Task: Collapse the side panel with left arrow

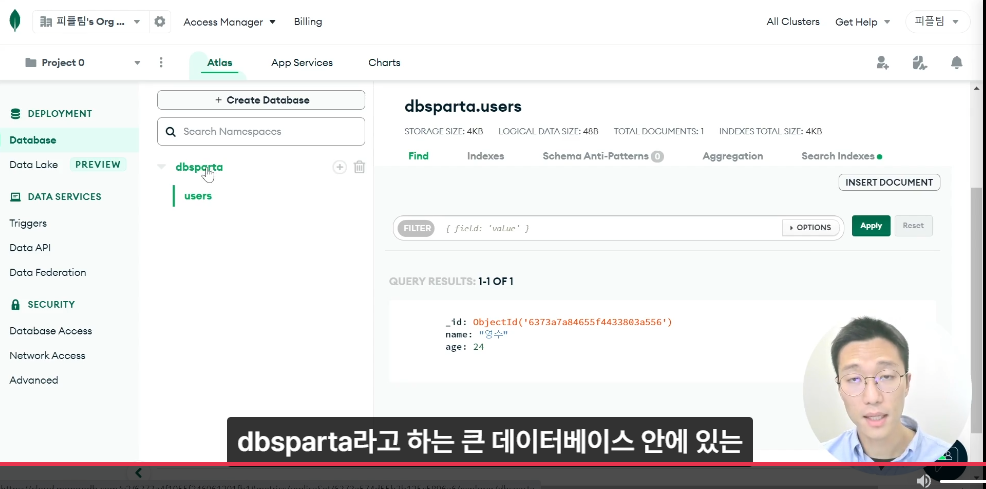Action: click(138, 473)
